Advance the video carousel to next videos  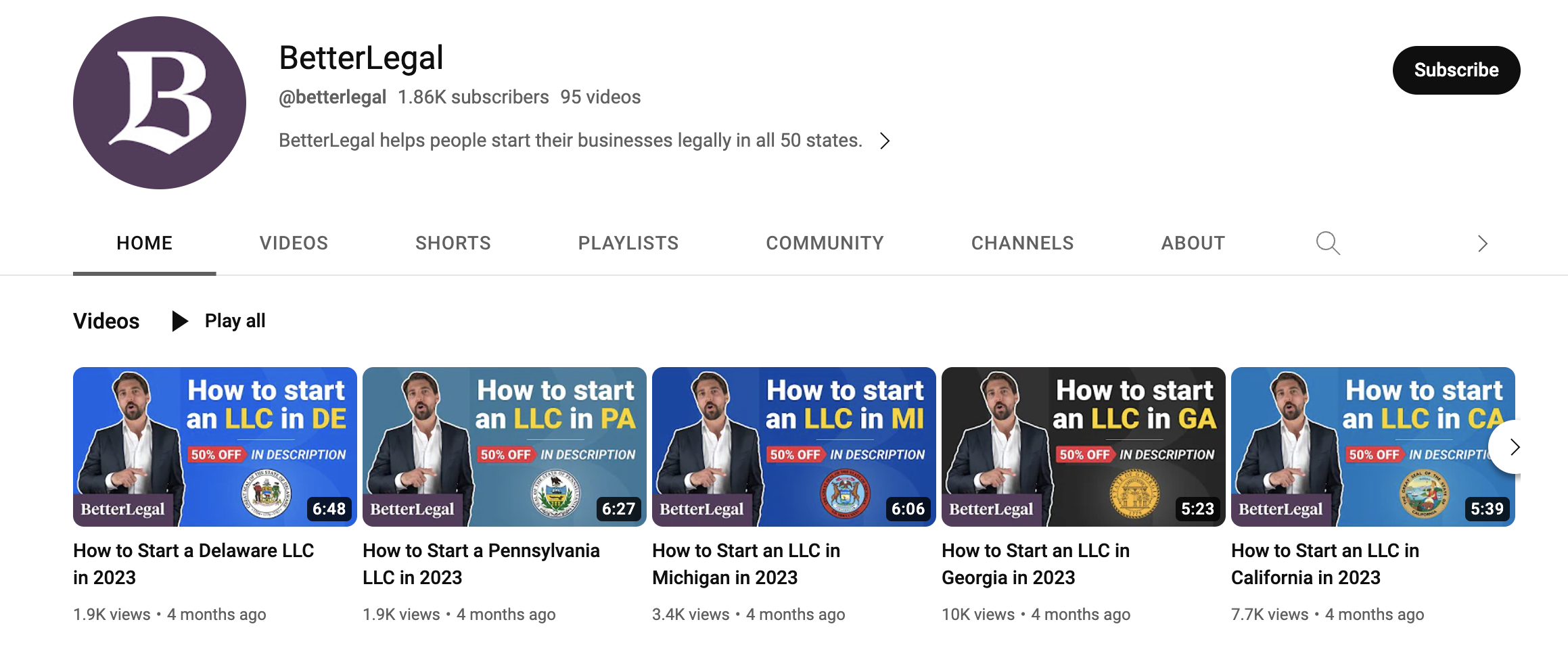tap(1515, 447)
